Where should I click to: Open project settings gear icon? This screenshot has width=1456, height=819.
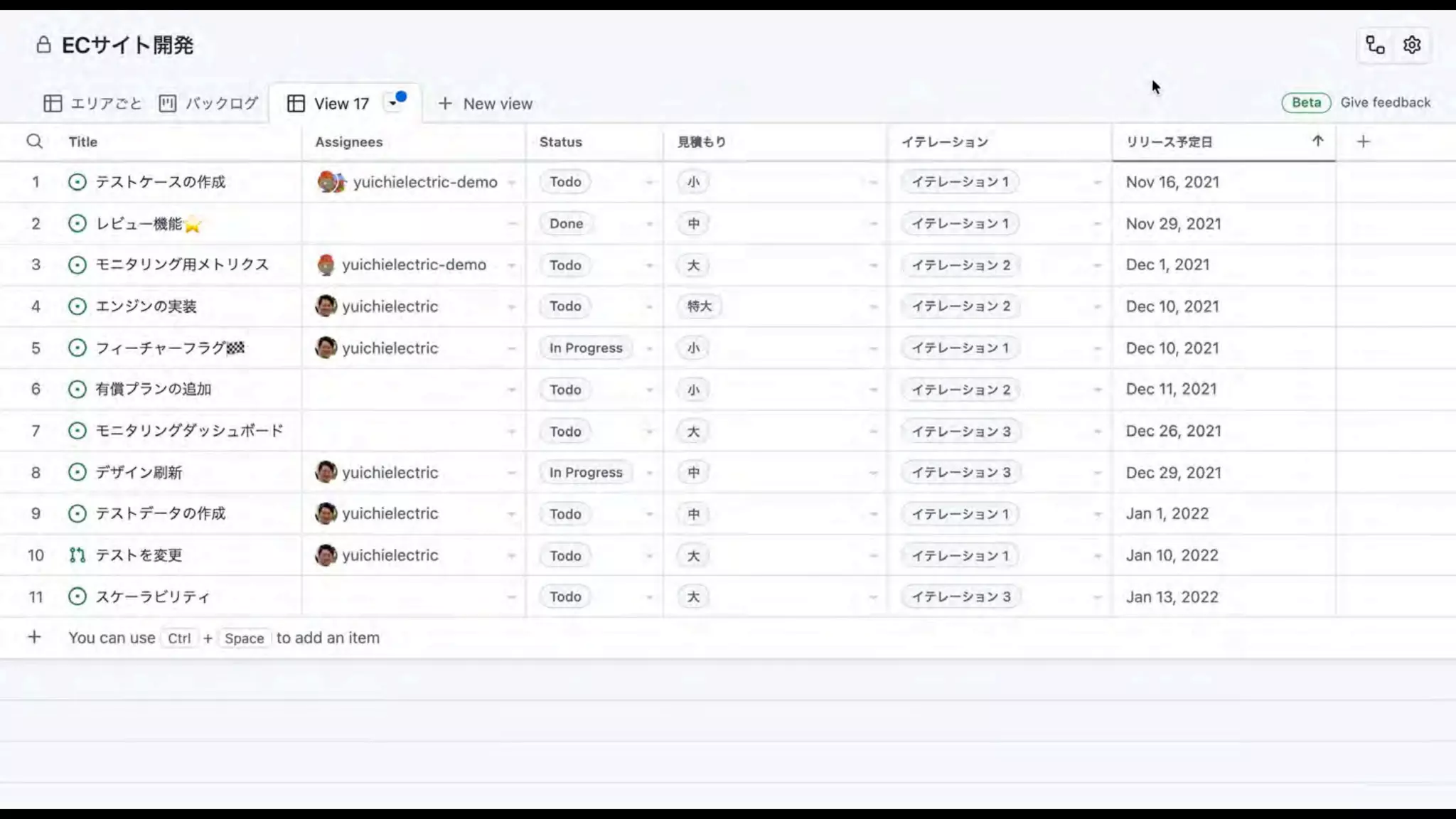pos(1412,45)
